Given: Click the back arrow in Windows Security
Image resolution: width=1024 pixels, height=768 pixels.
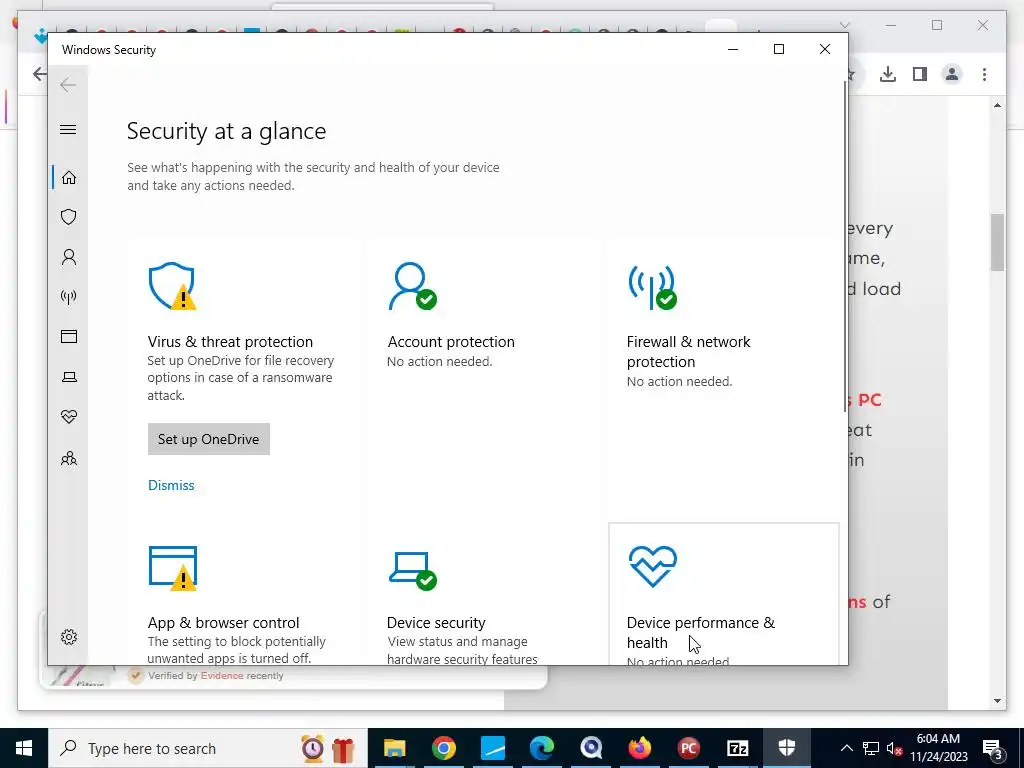Looking at the screenshot, I should [68, 85].
